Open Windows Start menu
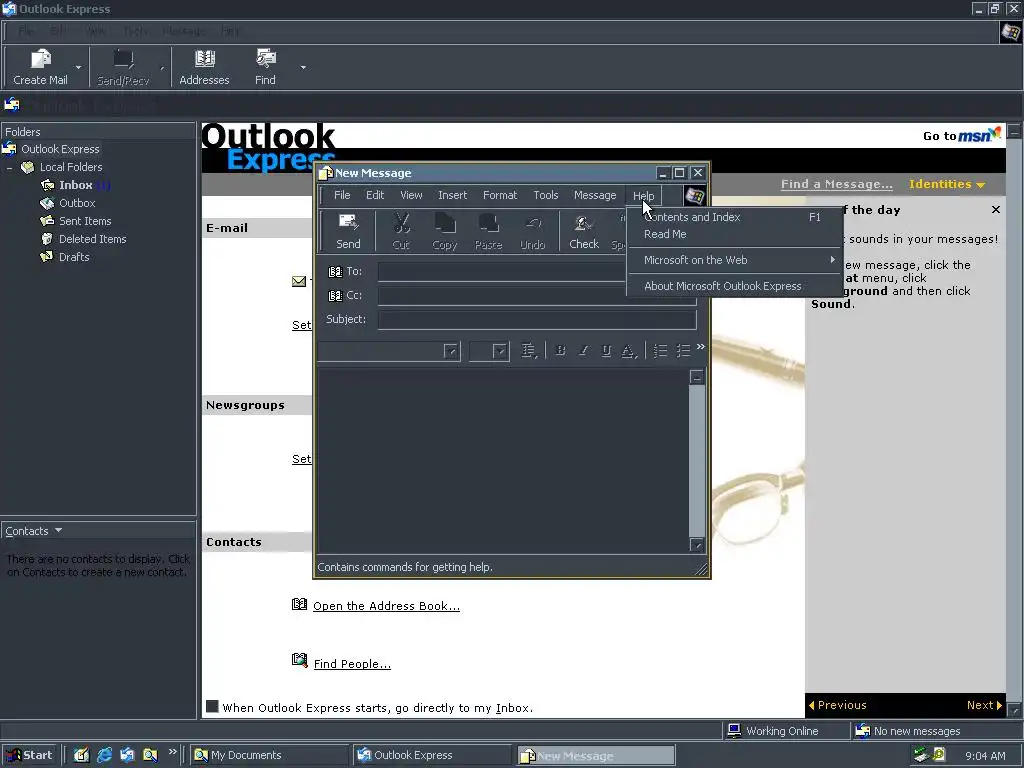This screenshot has height=768, width=1024. tap(30, 755)
